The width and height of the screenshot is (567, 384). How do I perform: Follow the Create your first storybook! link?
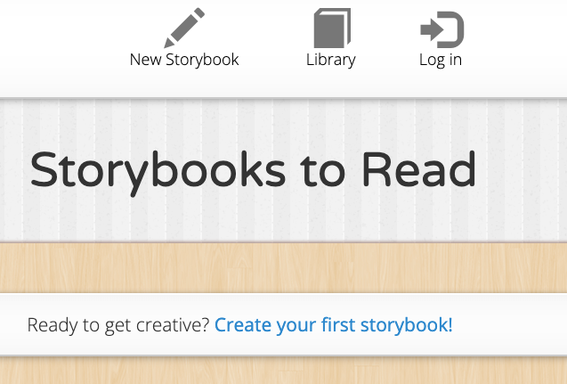tap(333, 325)
